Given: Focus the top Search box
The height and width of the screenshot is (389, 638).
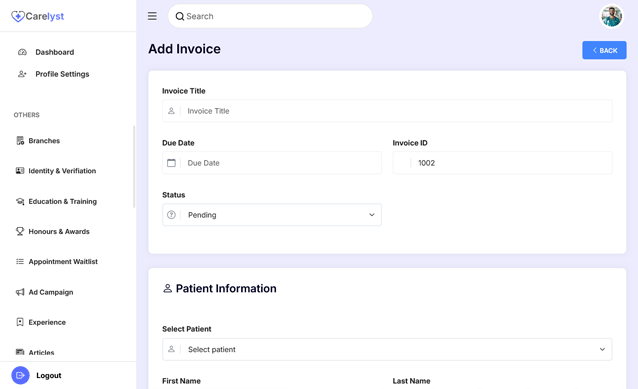Looking at the screenshot, I should 270,16.
